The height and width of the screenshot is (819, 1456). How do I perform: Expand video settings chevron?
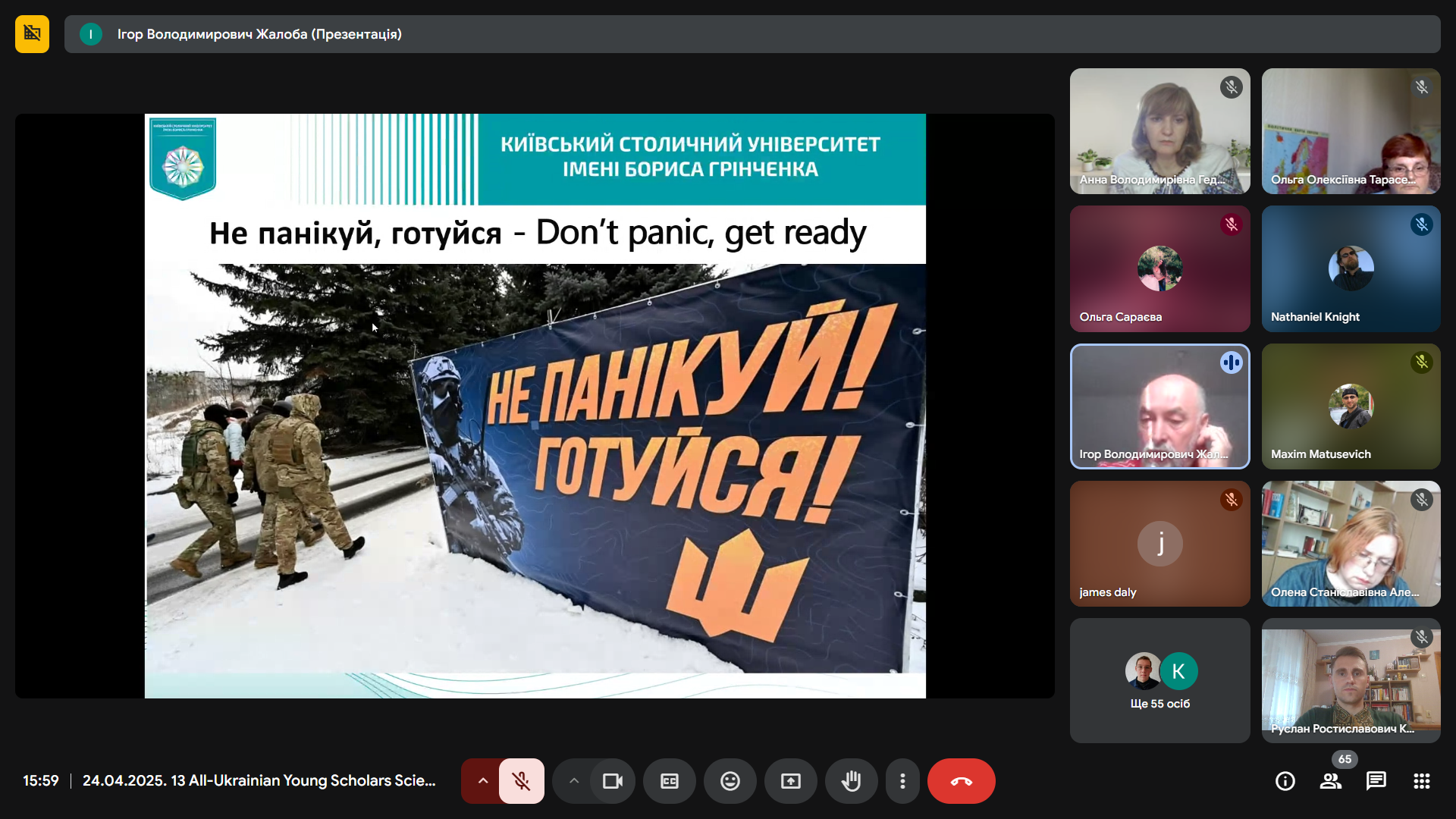click(x=574, y=781)
